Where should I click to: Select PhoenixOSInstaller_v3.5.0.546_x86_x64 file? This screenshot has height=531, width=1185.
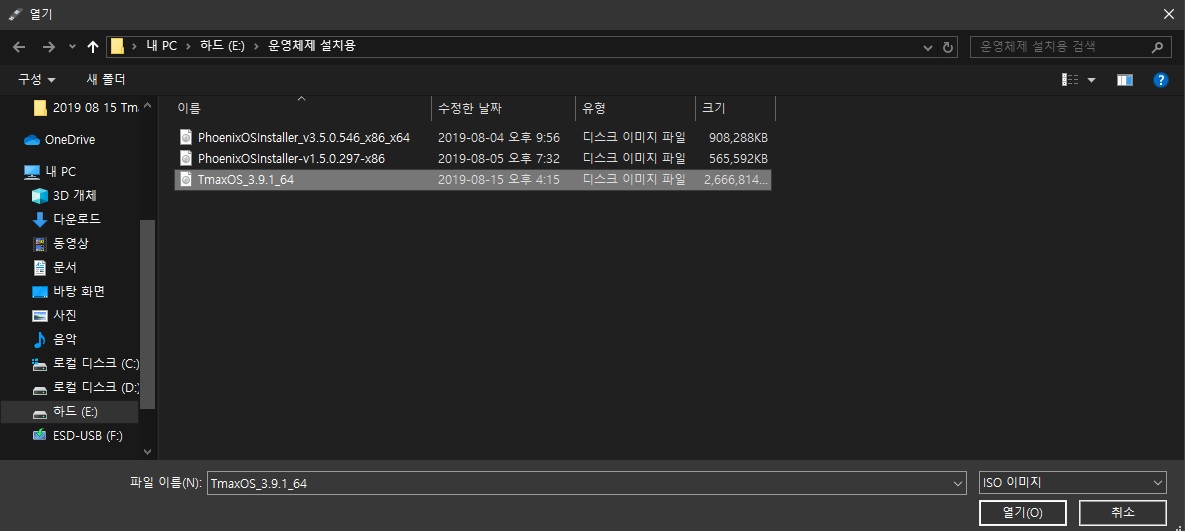click(x=473, y=137)
